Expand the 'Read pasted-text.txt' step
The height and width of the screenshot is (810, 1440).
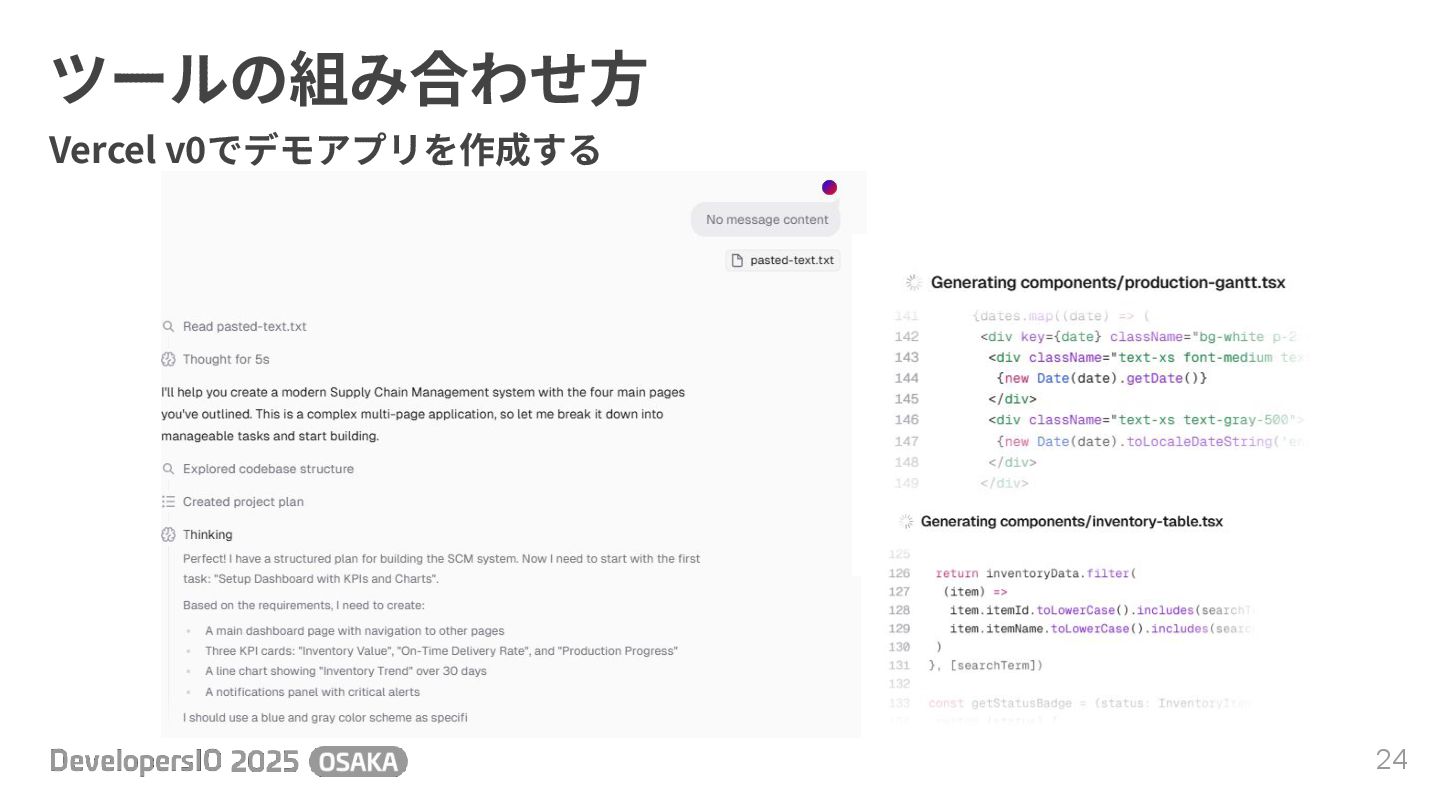click(x=244, y=327)
